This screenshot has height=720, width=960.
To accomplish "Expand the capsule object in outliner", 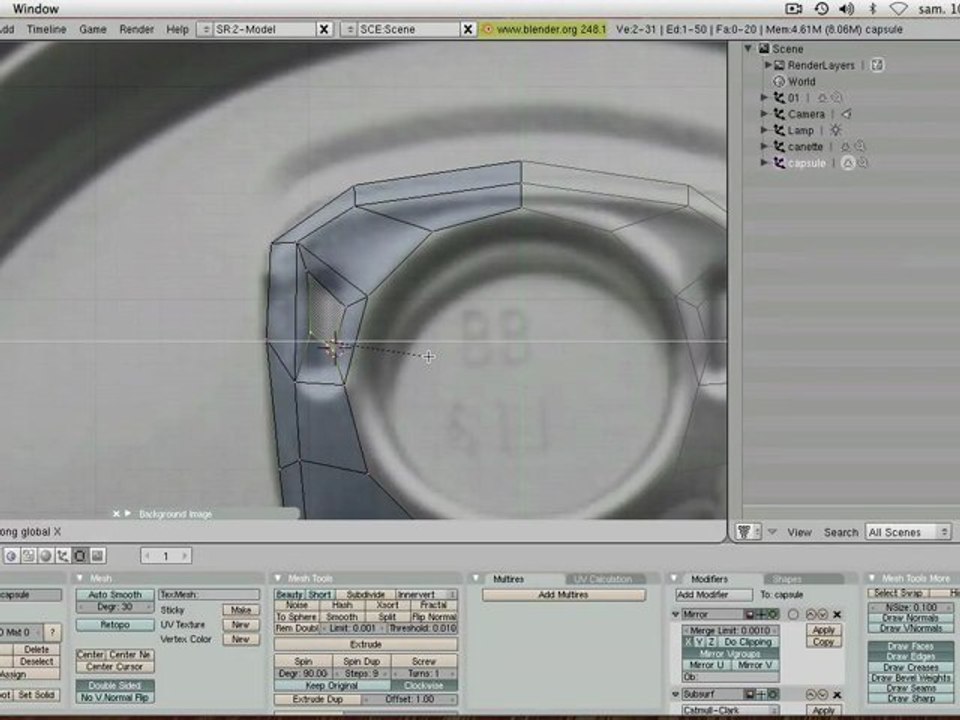I will tap(763, 163).
